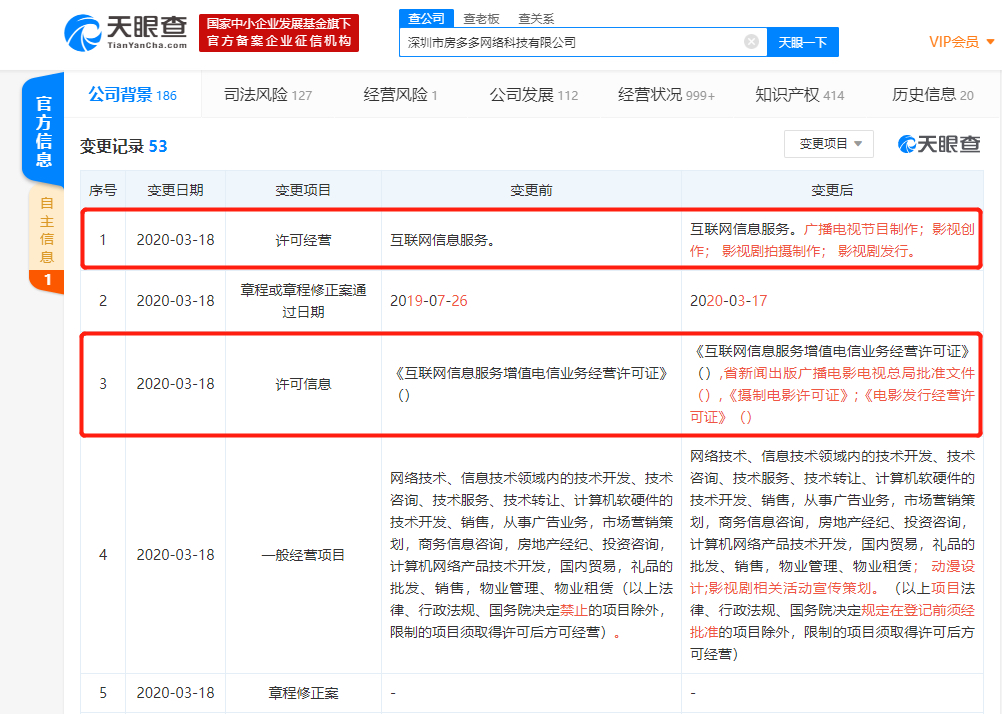Switch to the 公司背景 186 tab
This screenshot has height=714, width=1002.
132,95
